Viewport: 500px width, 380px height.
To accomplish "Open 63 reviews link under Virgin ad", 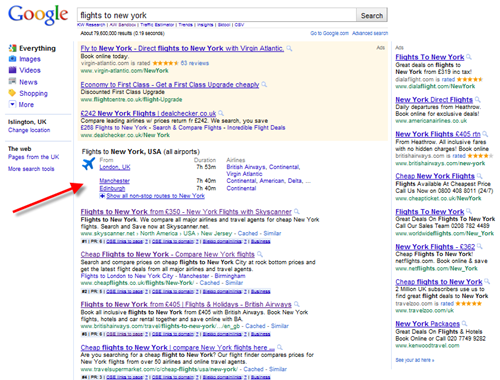I will coord(195,63).
